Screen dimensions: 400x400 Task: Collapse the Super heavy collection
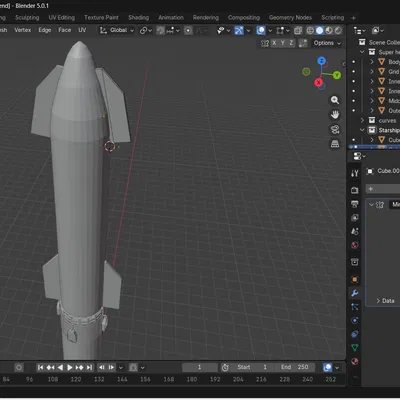[x=362, y=52]
